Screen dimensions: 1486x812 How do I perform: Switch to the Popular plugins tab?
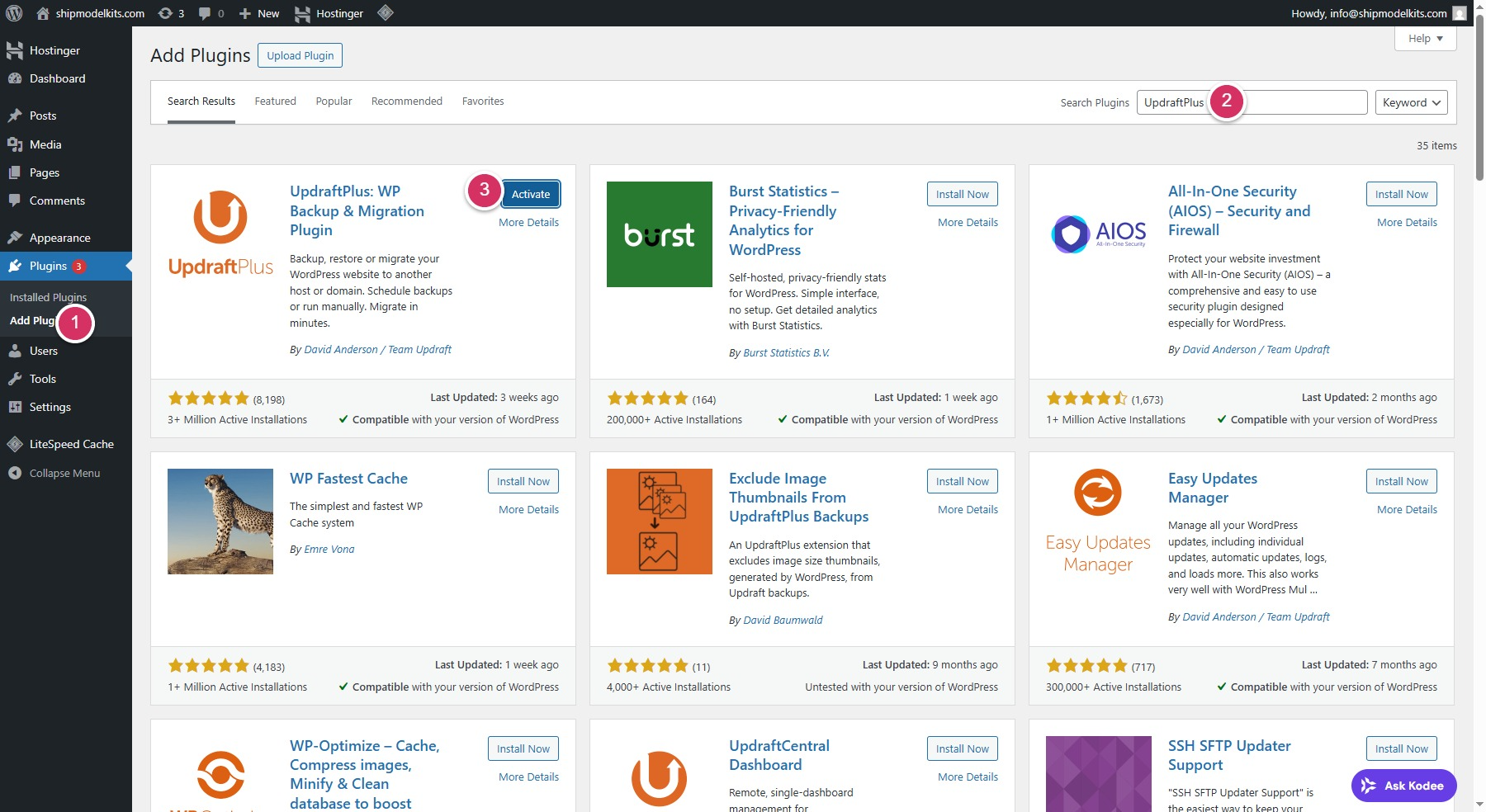coord(334,101)
